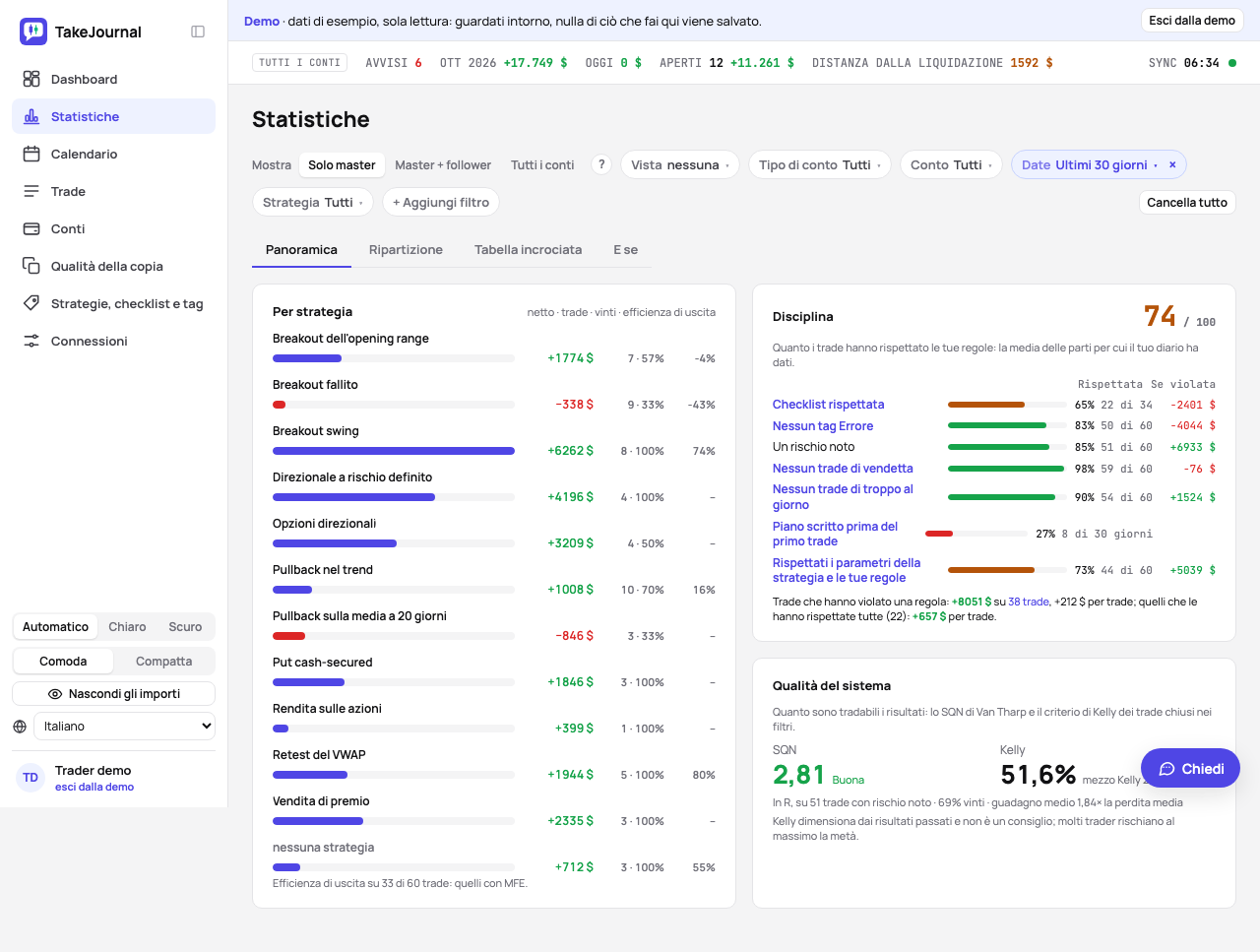Click the question mark help icon
This screenshot has height=952, width=1260.
(x=601, y=164)
